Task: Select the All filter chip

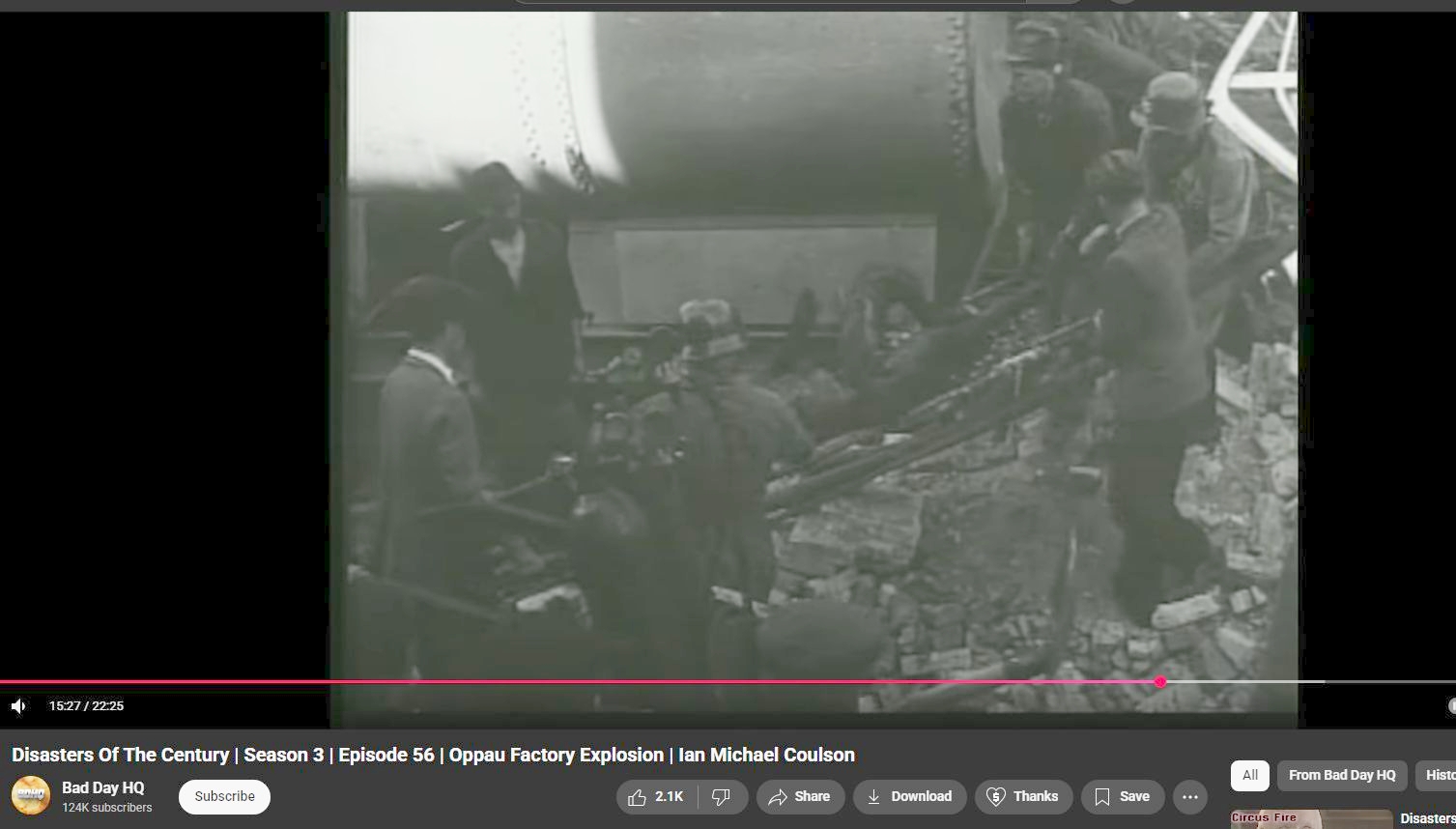Action: (1250, 775)
